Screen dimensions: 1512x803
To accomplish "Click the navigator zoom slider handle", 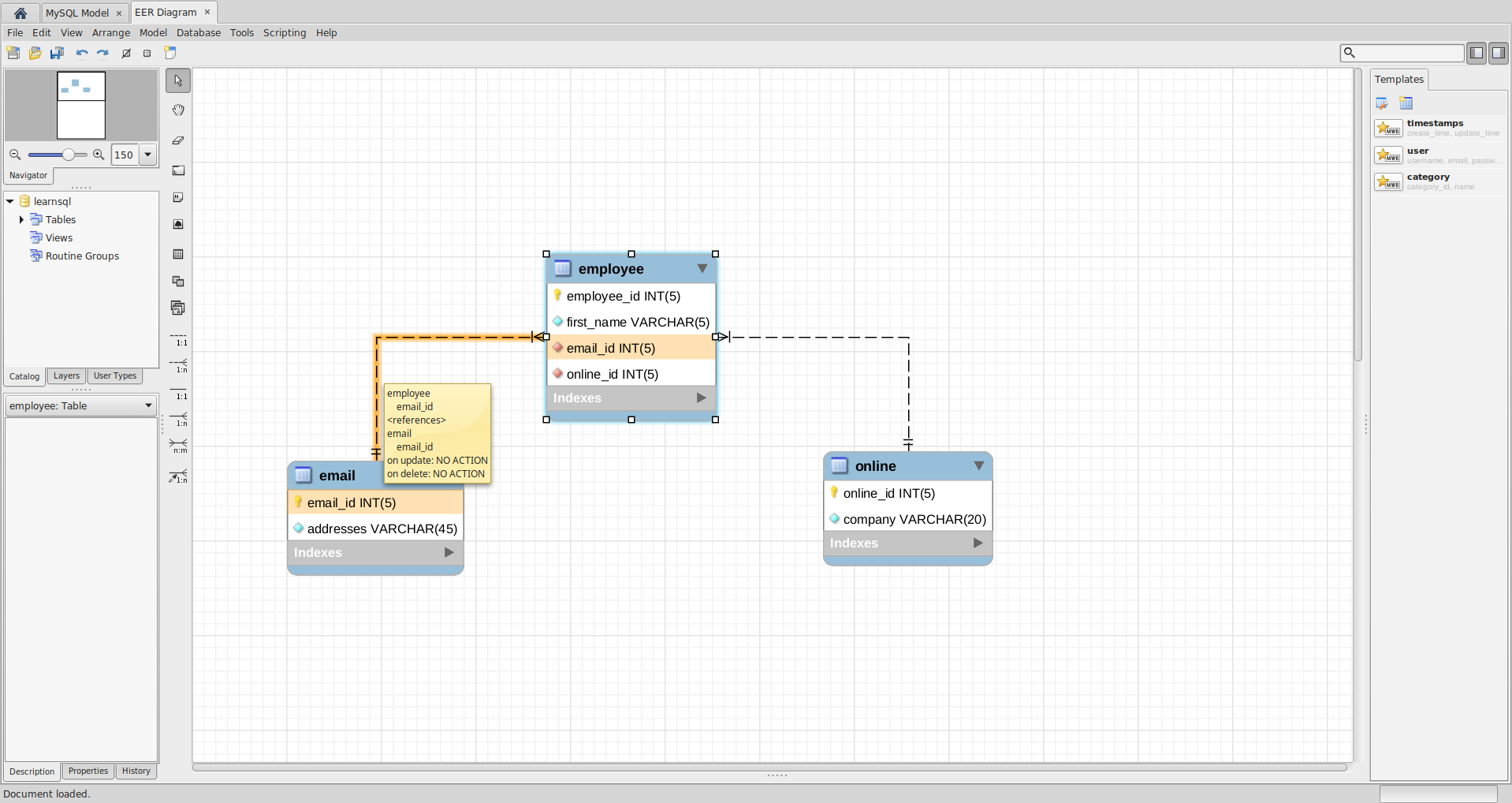I will coord(69,155).
